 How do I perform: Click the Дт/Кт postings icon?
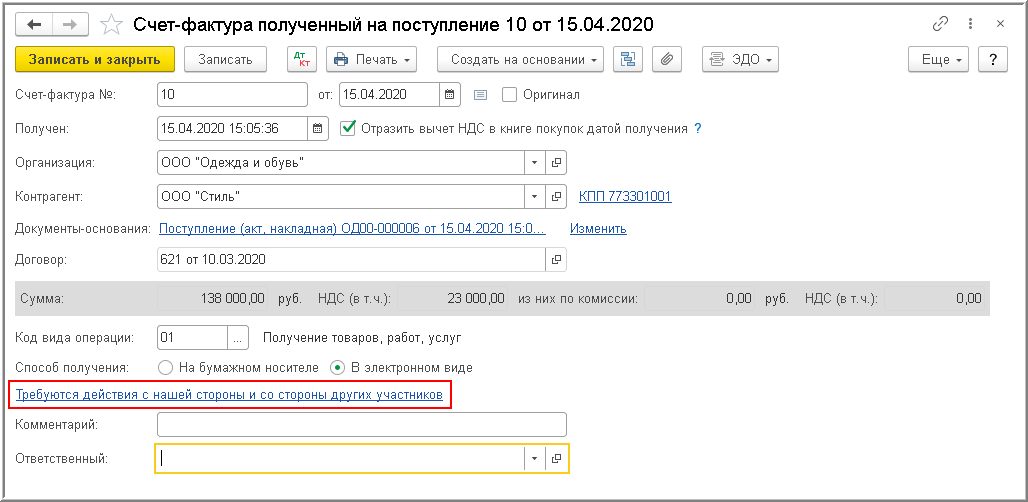(x=301, y=60)
